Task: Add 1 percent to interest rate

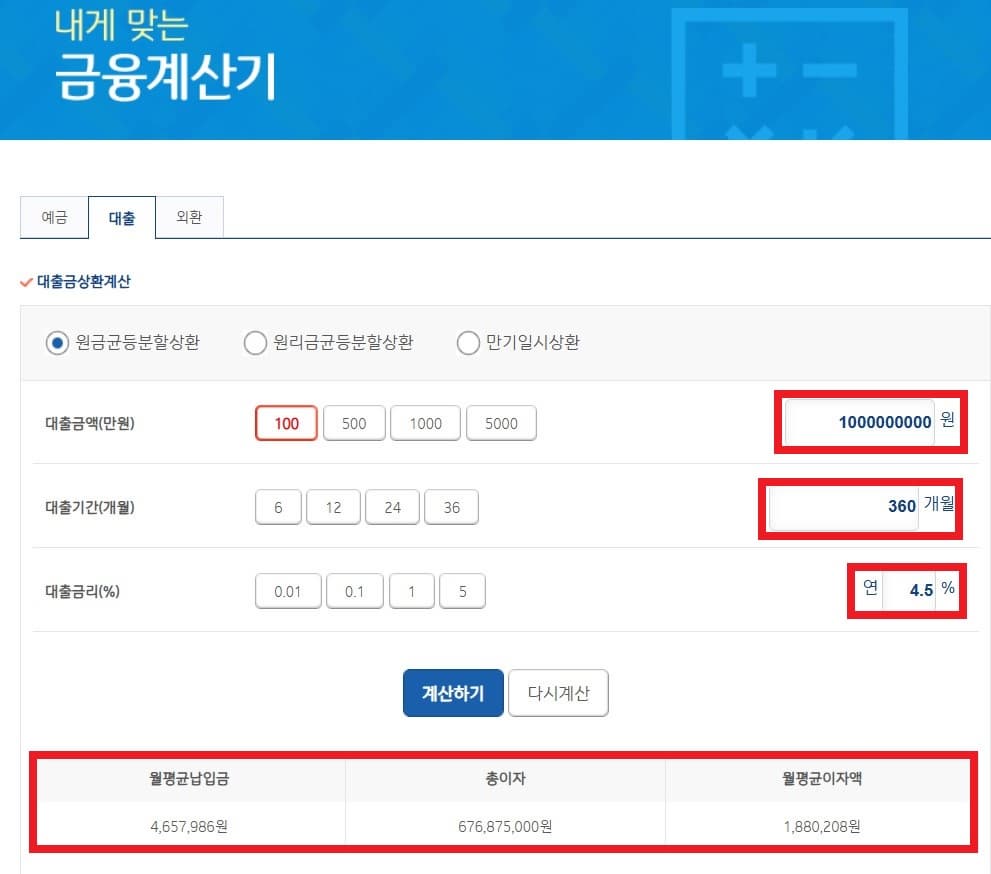Action: coord(411,592)
